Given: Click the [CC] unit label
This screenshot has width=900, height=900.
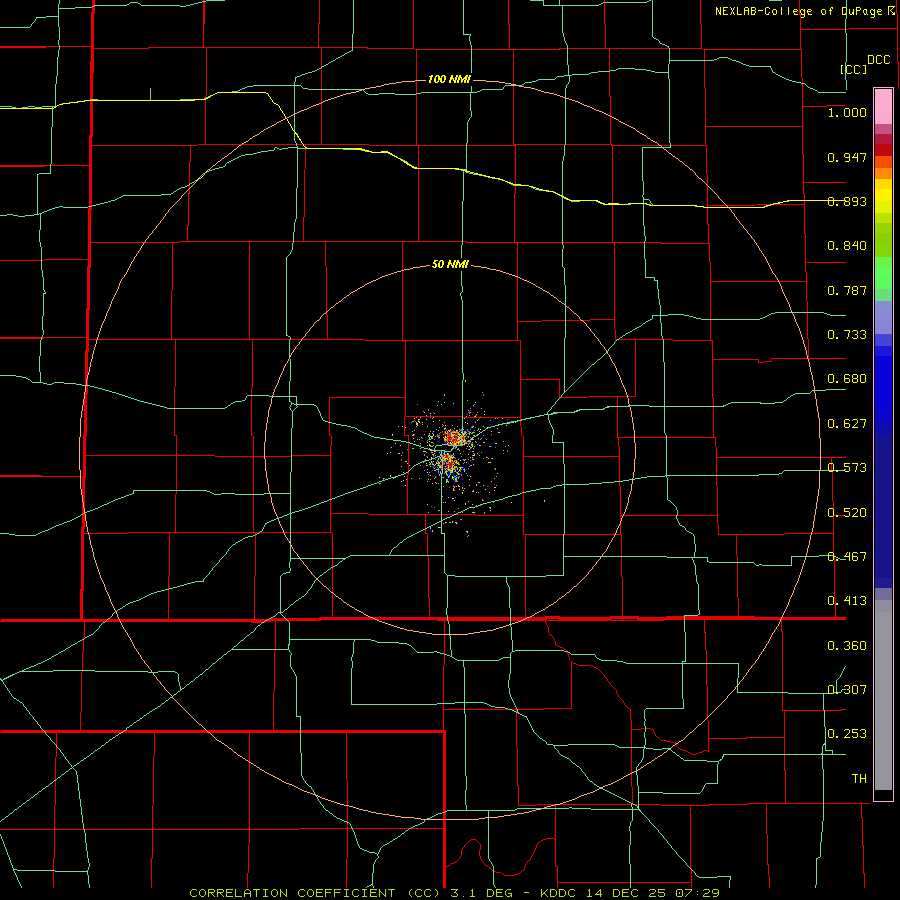Looking at the screenshot, I should 853,69.
